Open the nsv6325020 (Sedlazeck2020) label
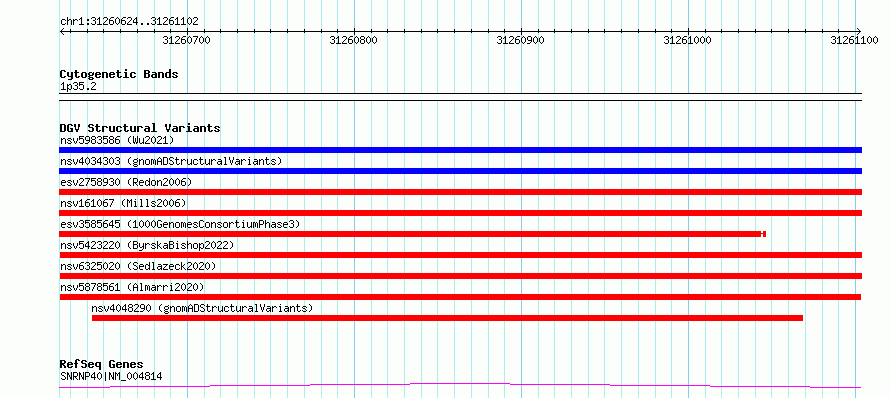The image size is (890, 398). 138,266
